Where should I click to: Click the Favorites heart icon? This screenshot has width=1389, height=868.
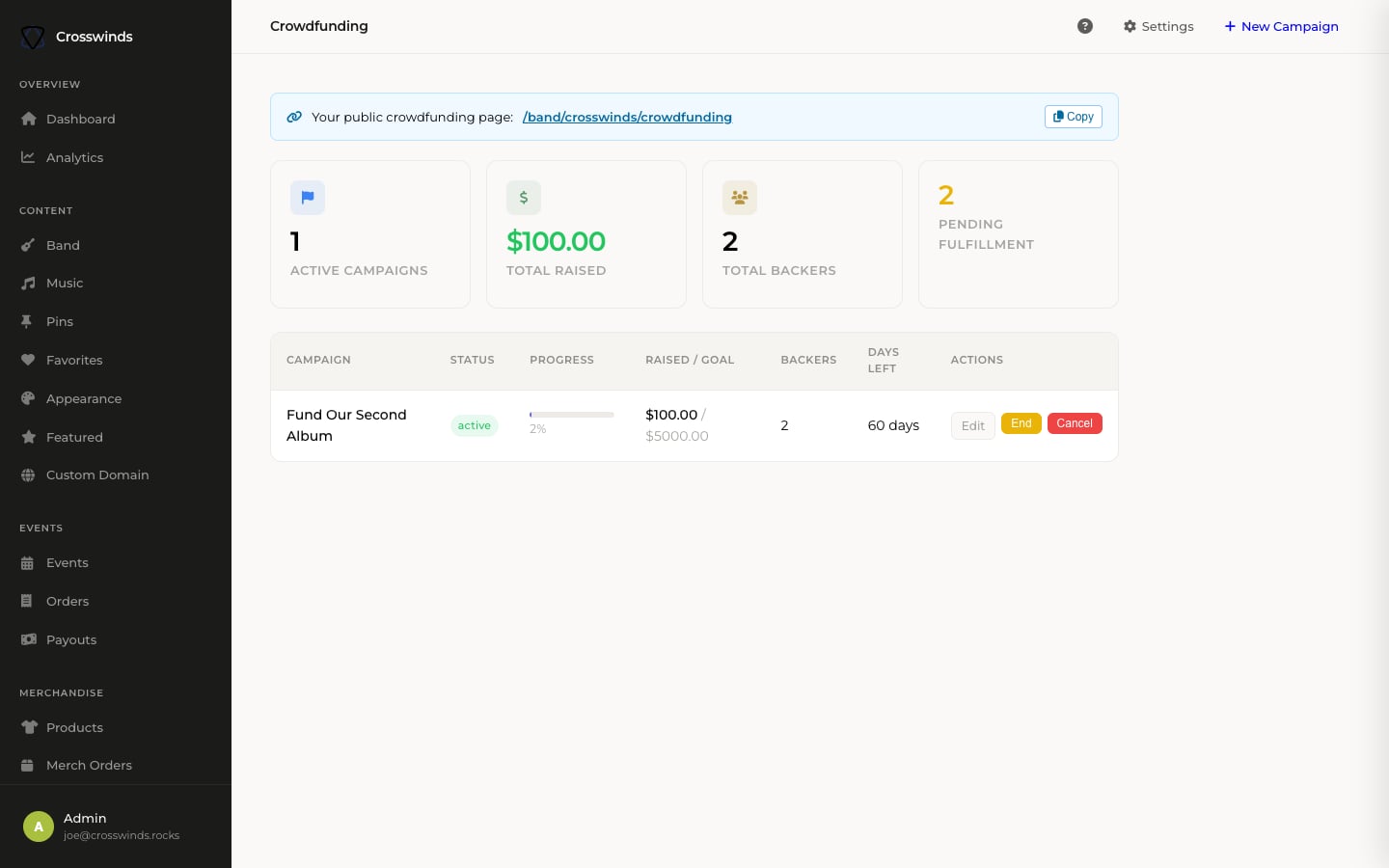(28, 360)
